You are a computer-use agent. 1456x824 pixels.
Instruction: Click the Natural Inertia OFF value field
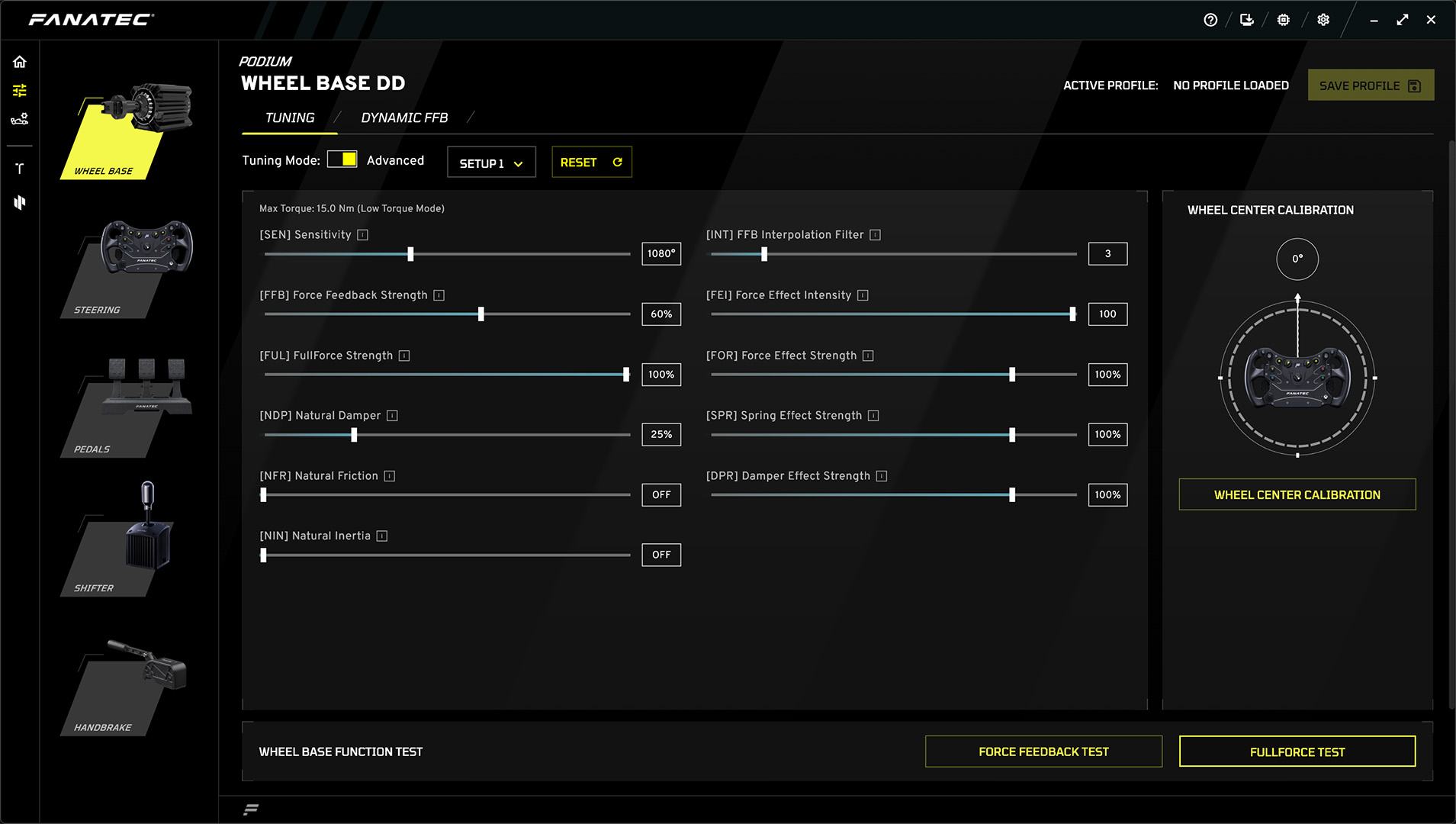[661, 555]
